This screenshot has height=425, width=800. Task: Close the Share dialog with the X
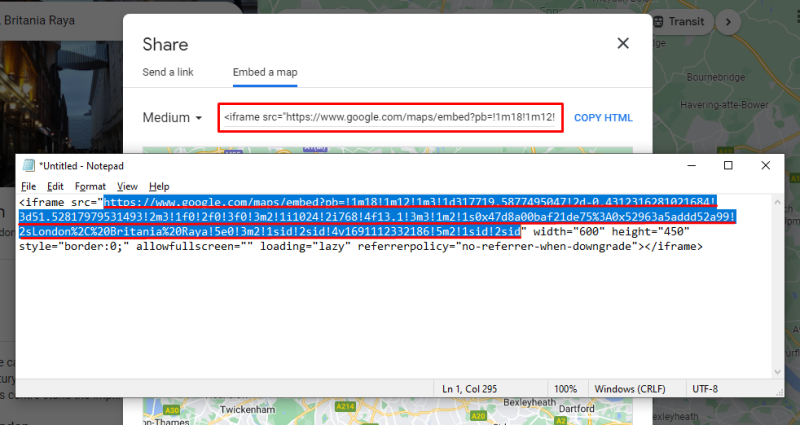[x=623, y=43]
